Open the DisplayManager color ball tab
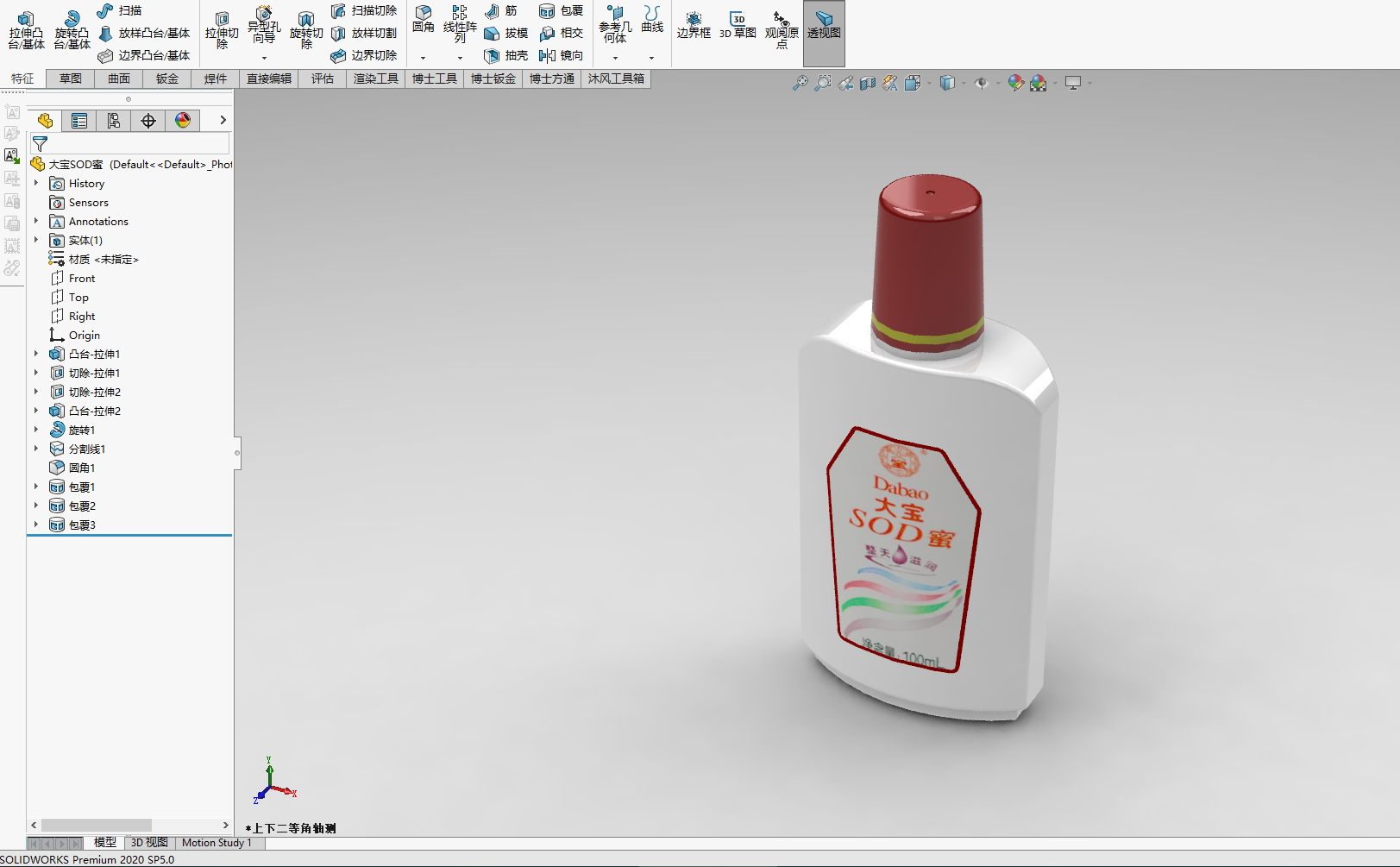Viewport: 1400px width, 867px height. pyautogui.click(x=183, y=121)
